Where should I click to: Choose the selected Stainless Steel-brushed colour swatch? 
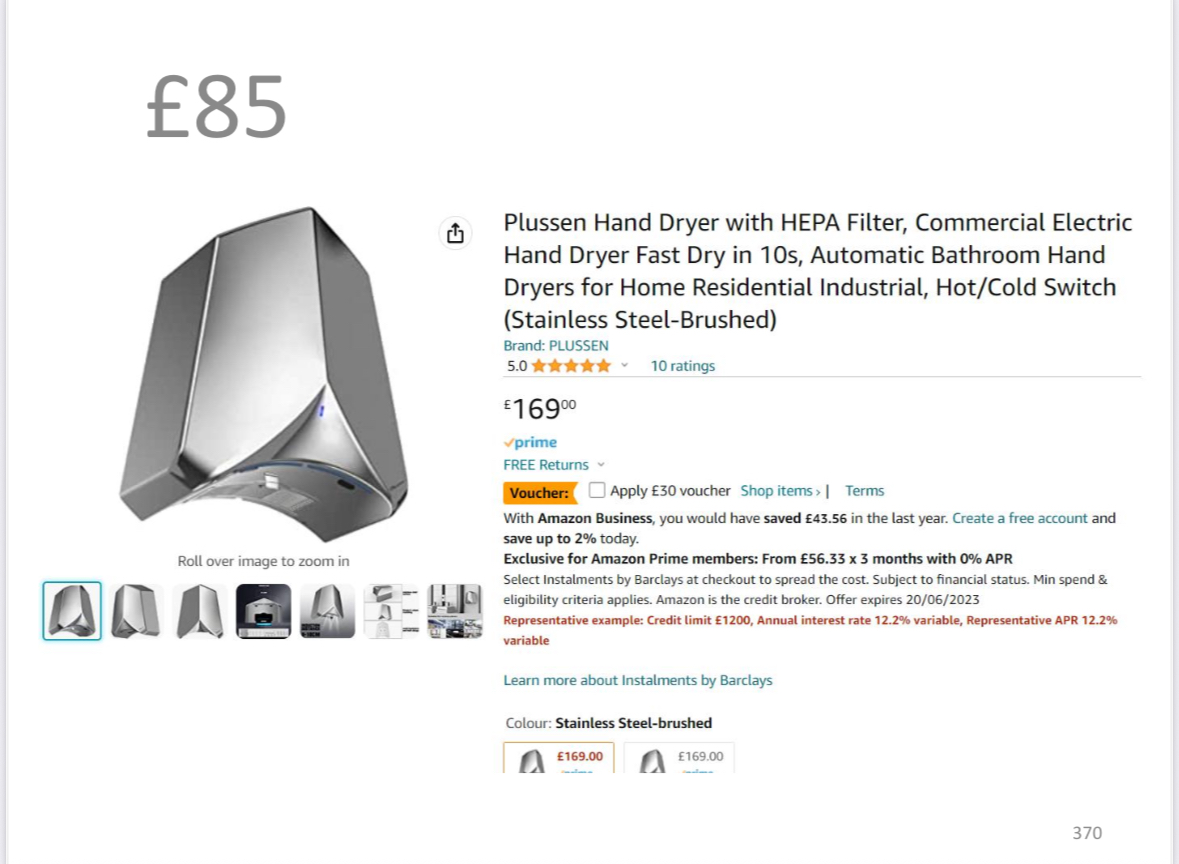click(559, 758)
